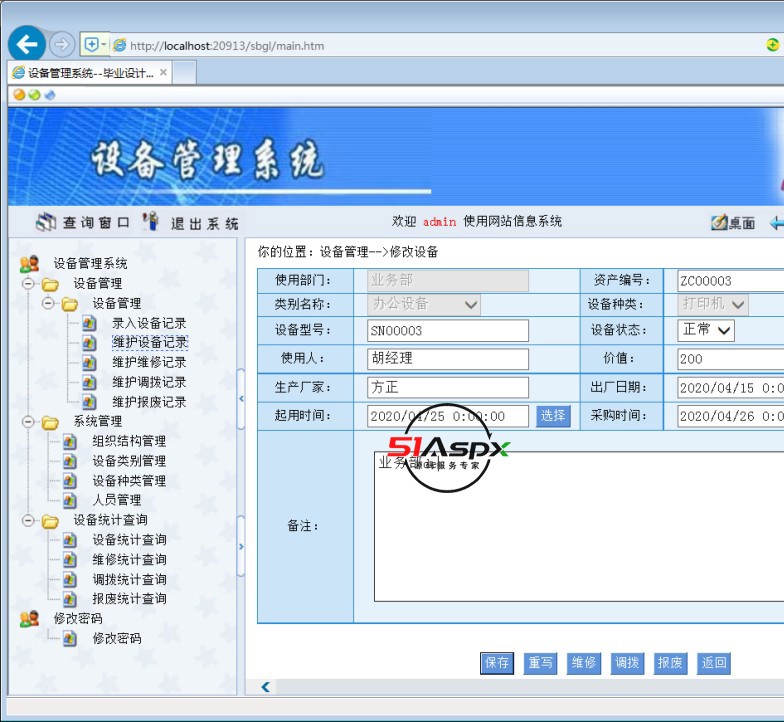This screenshot has width=784, height=722.
Task: Click the 使用人 input field
Action: tap(448, 358)
